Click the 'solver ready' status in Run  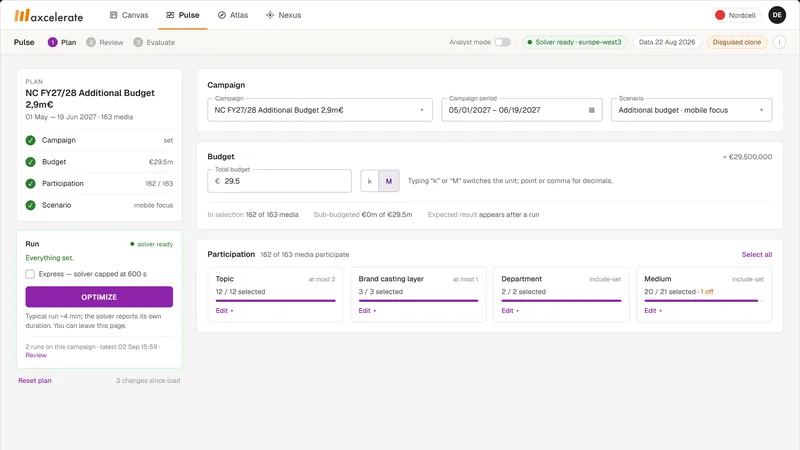pyautogui.click(x=152, y=244)
